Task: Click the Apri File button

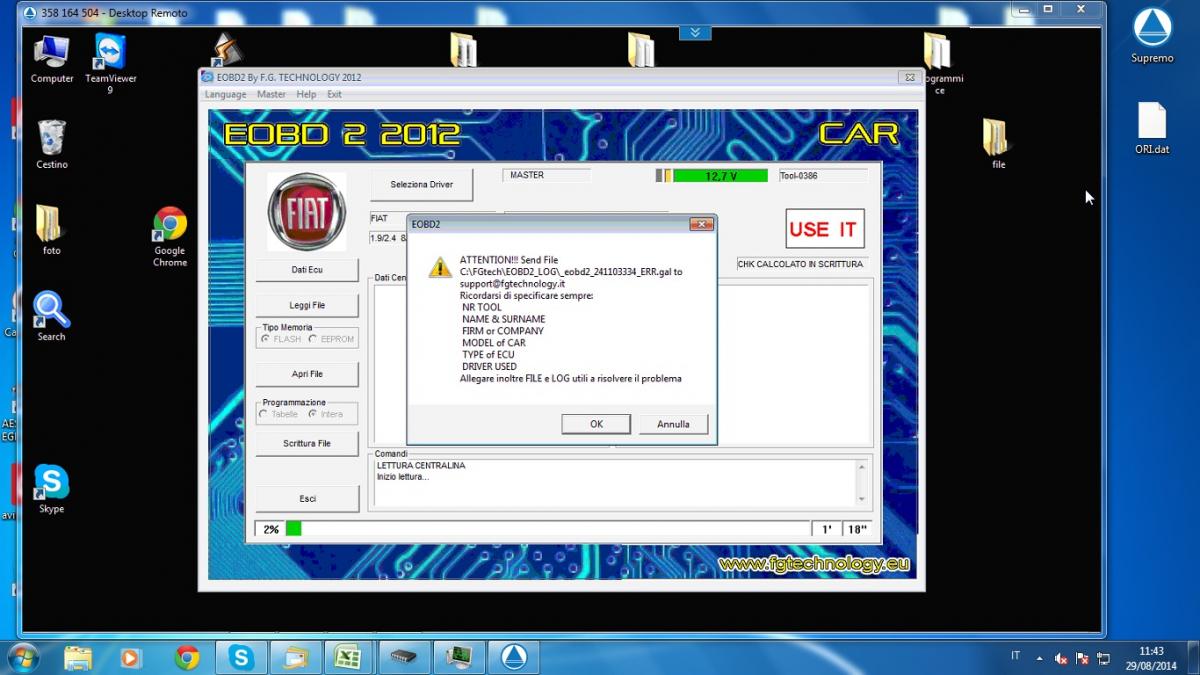Action: tap(307, 374)
